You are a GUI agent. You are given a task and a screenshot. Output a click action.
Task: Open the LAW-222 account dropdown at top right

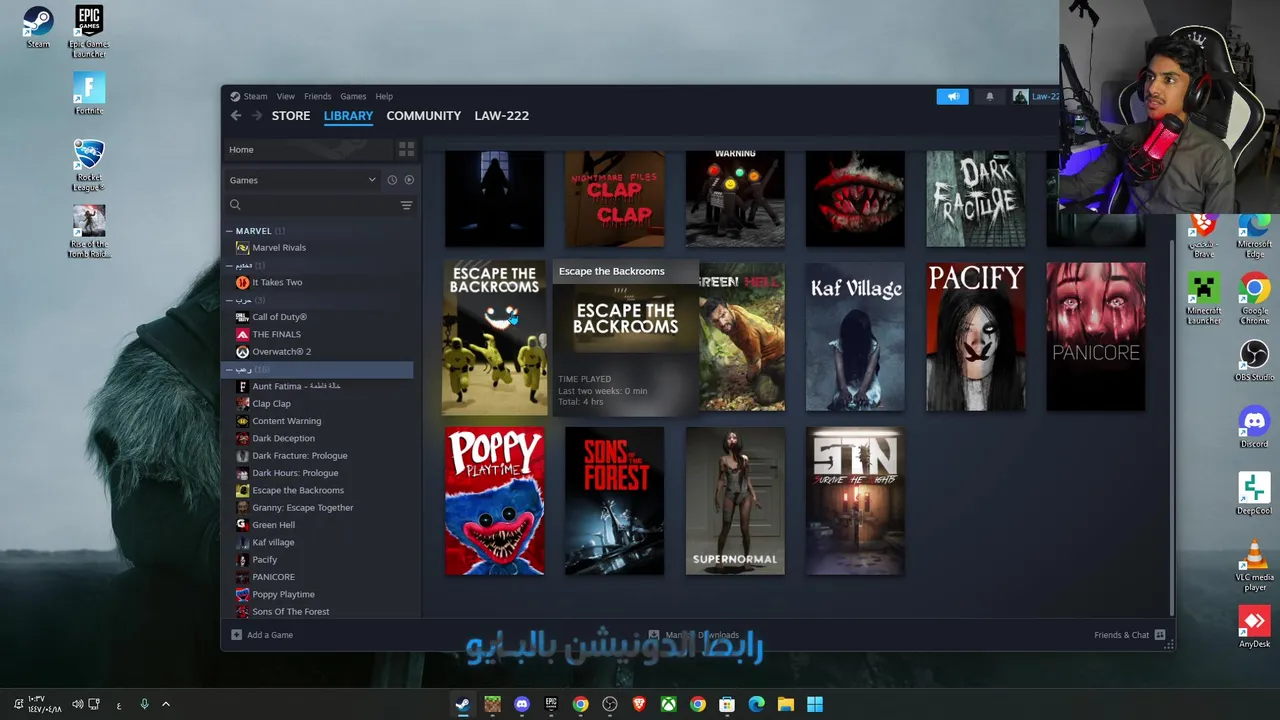pyautogui.click(x=1037, y=96)
